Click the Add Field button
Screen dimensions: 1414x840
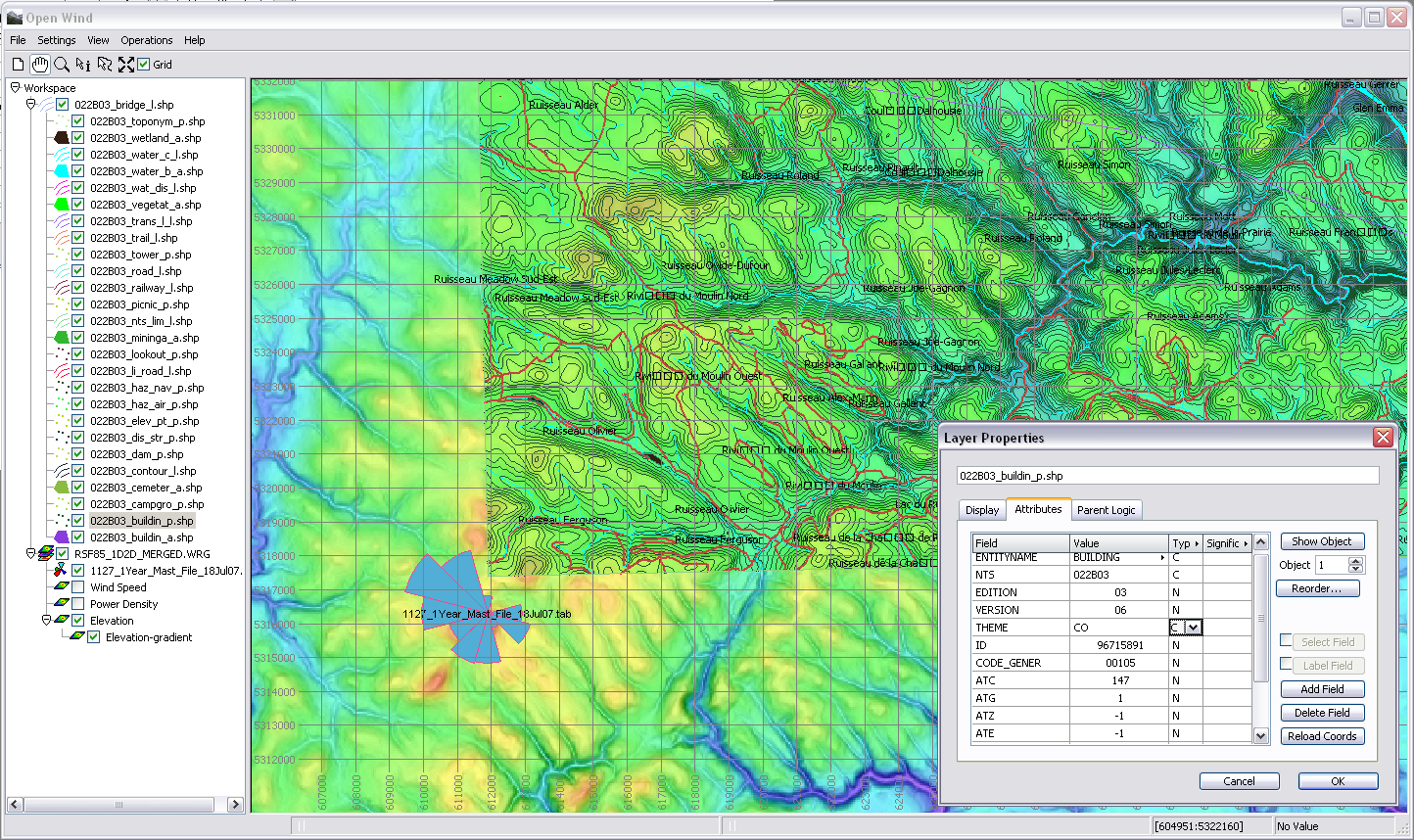pyautogui.click(x=1322, y=689)
